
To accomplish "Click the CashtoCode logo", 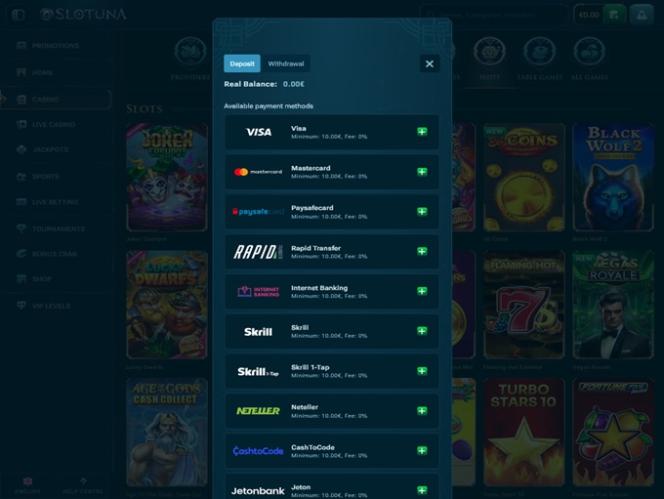I will tap(258, 451).
